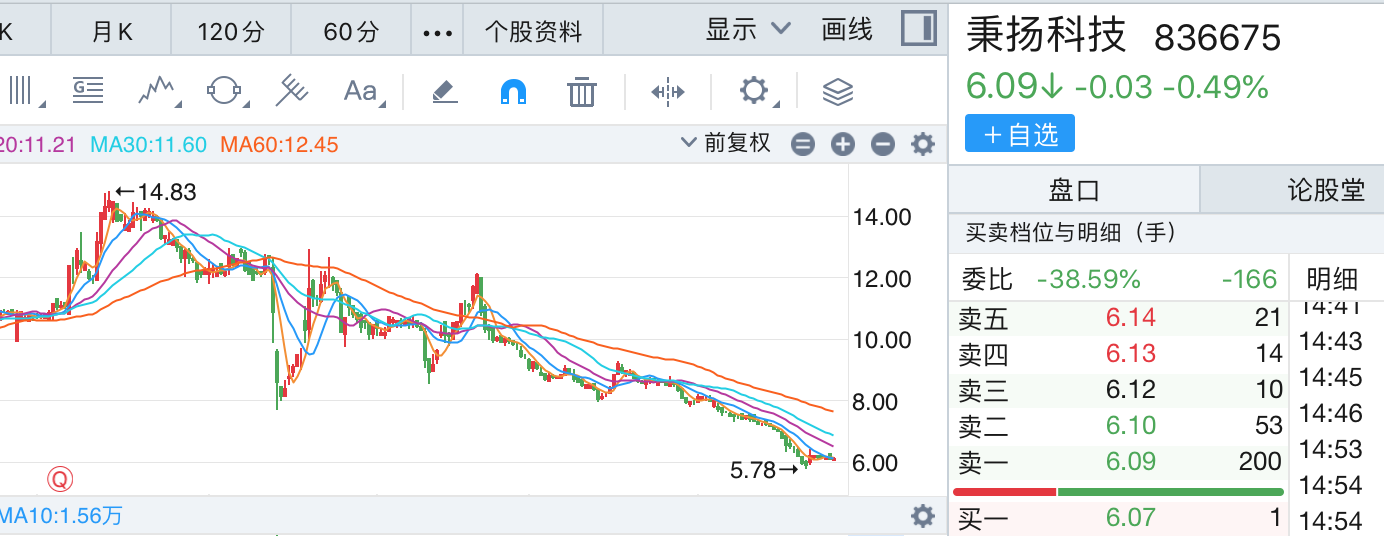Toggle the right side panel layout
Image resolution: width=1384 pixels, height=536 pixels.
click(x=917, y=29)
